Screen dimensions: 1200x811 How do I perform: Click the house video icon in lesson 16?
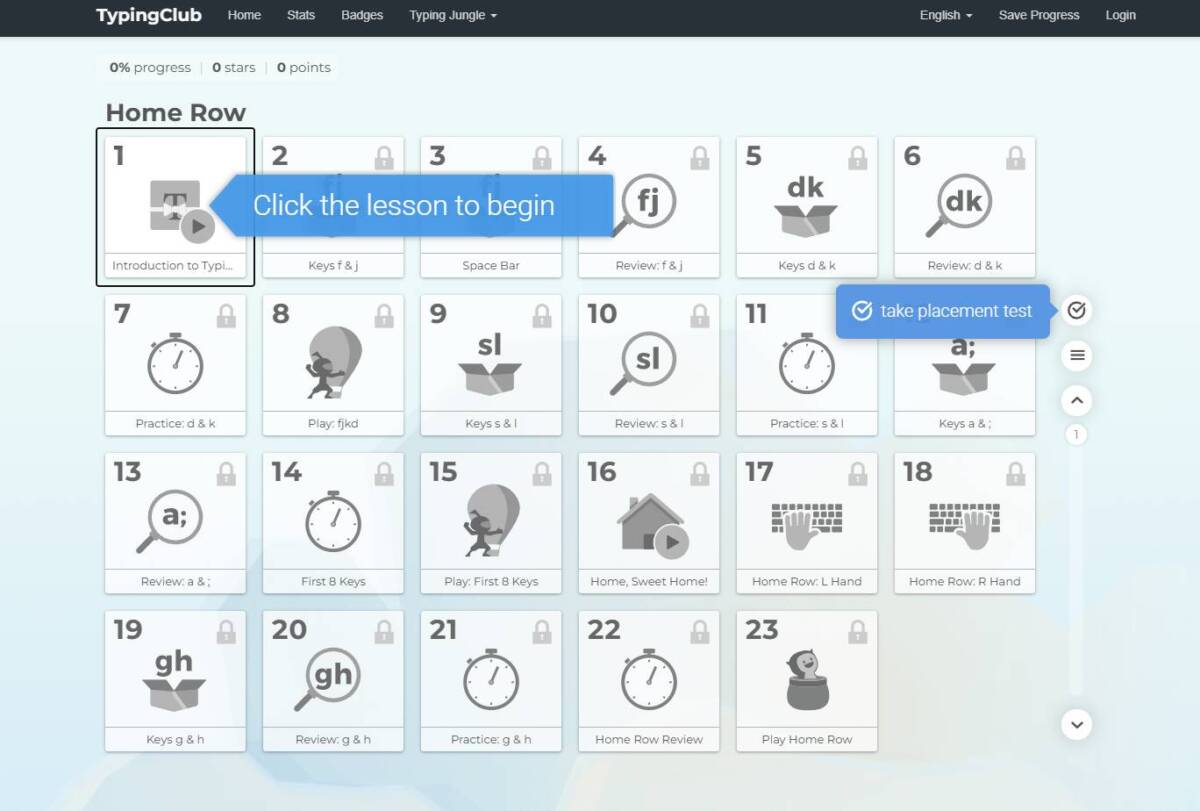click(652, 524)
